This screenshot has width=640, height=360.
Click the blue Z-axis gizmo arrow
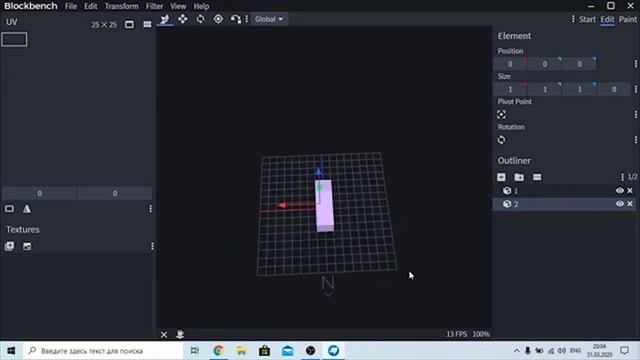319,171
